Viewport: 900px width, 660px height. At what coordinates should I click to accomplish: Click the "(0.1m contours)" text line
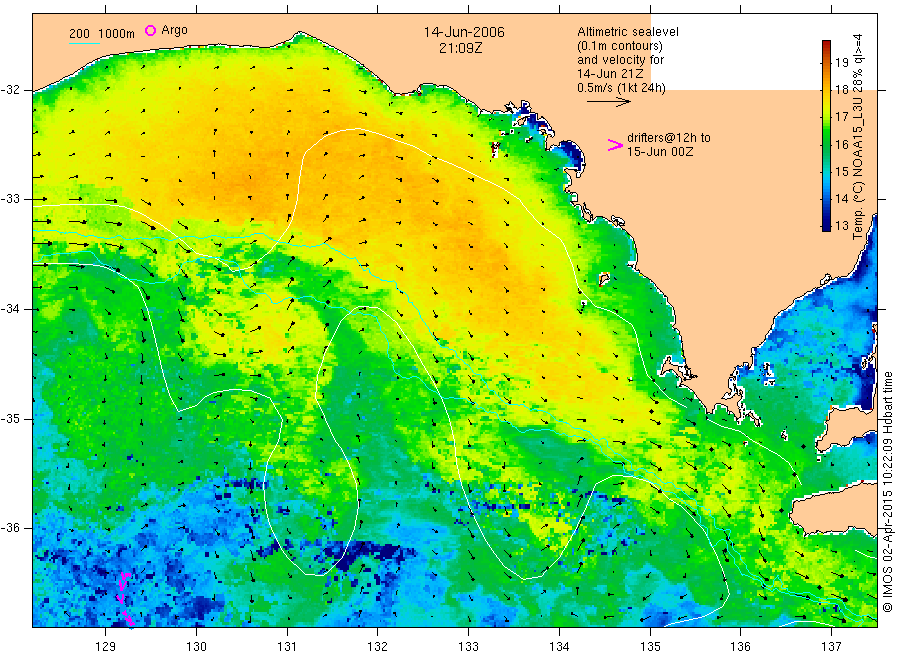coord(620,46)
